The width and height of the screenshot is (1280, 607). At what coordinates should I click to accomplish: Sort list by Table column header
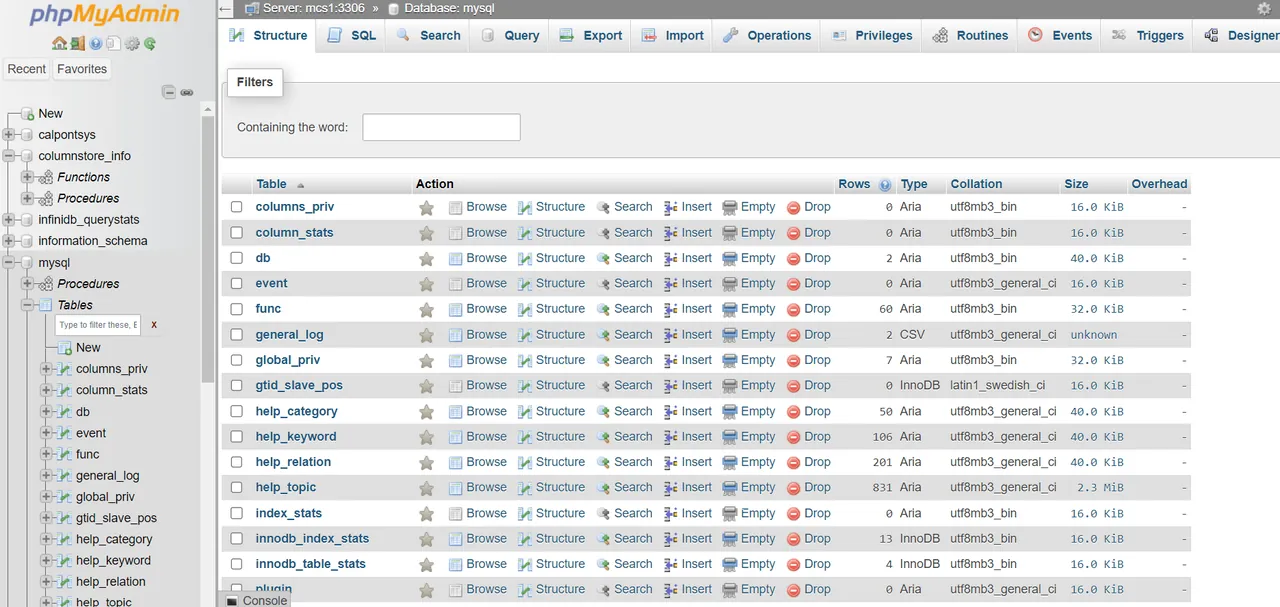pos(271,184)
